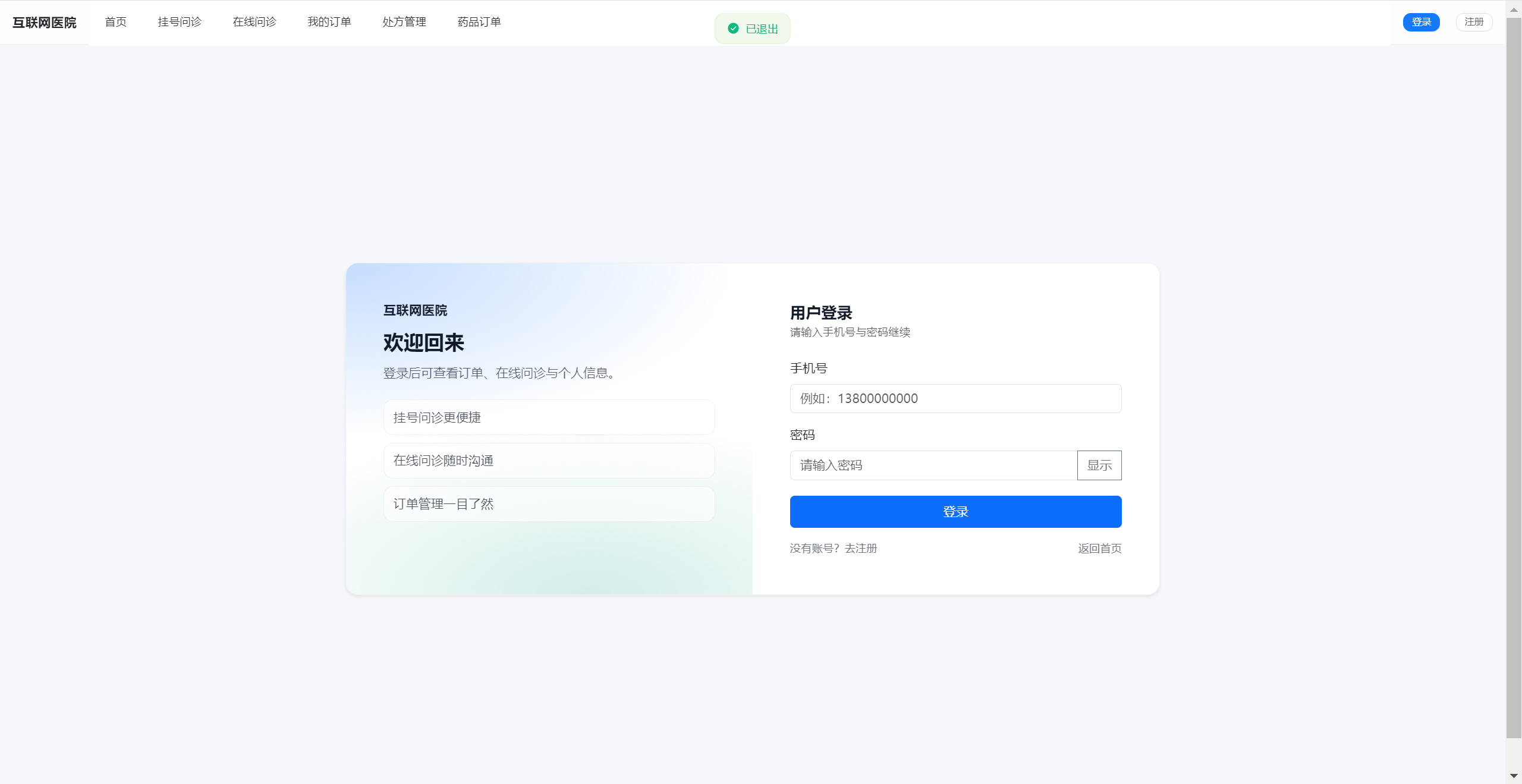This screenshot has height=784, width=1522.
Task: Click the 挂号问诊更便捷 feature card
Action: [x=549, y=417]
